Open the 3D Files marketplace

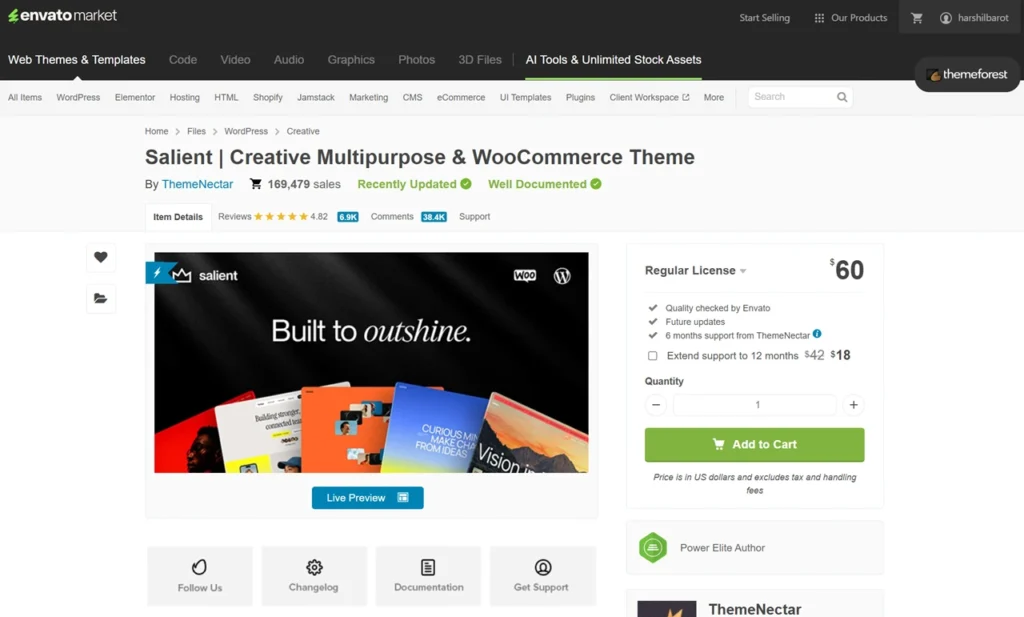click(480, 60)
